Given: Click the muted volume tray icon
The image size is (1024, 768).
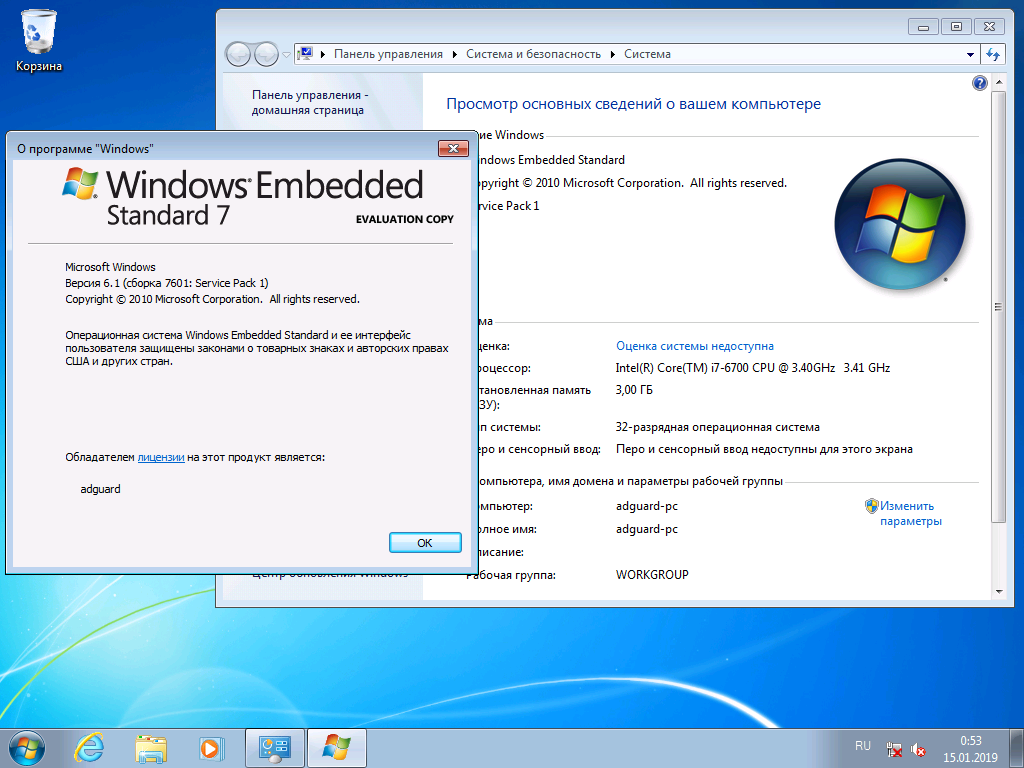Looking at the screenshot, I should pos(918,749).
